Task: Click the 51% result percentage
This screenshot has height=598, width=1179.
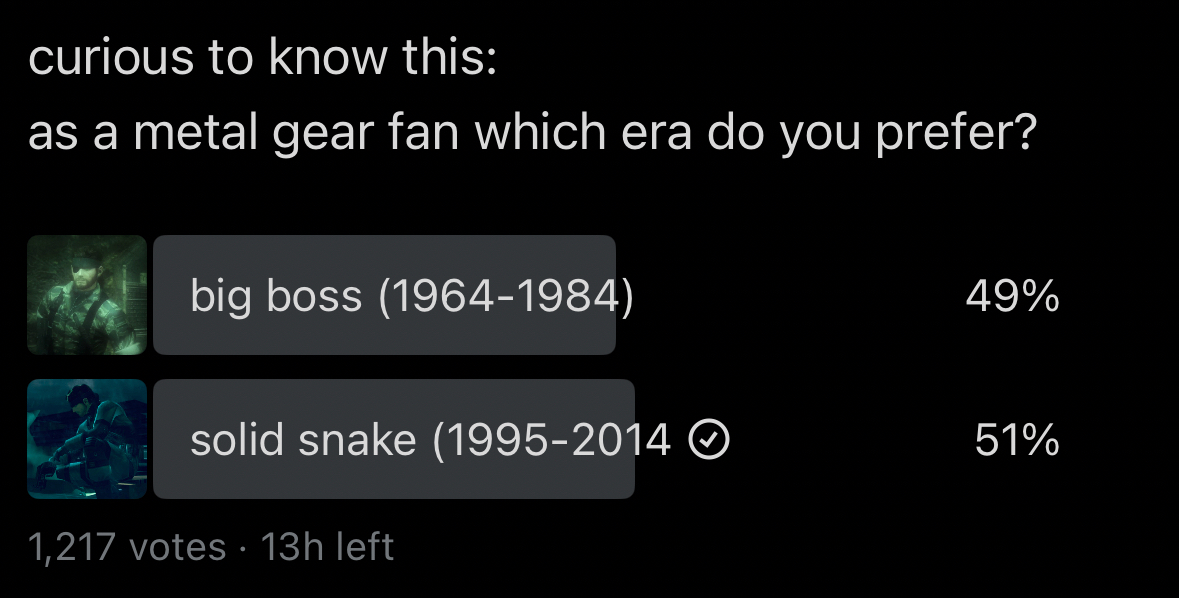Action: [x=1017, y=440]
